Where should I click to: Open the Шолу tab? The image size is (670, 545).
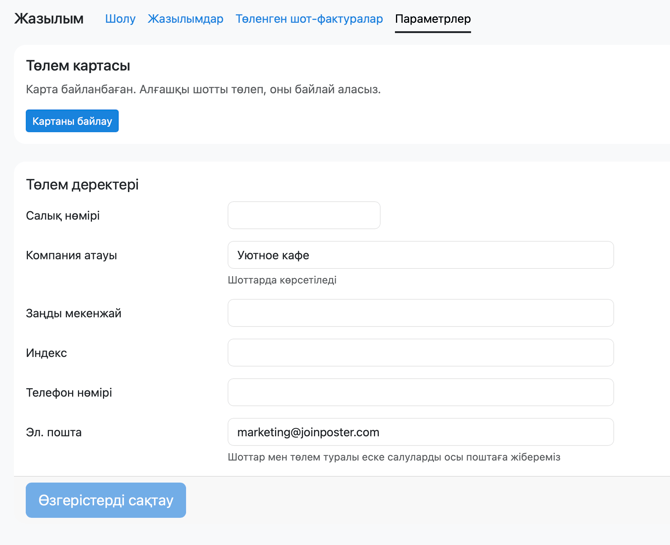(120, 19)
